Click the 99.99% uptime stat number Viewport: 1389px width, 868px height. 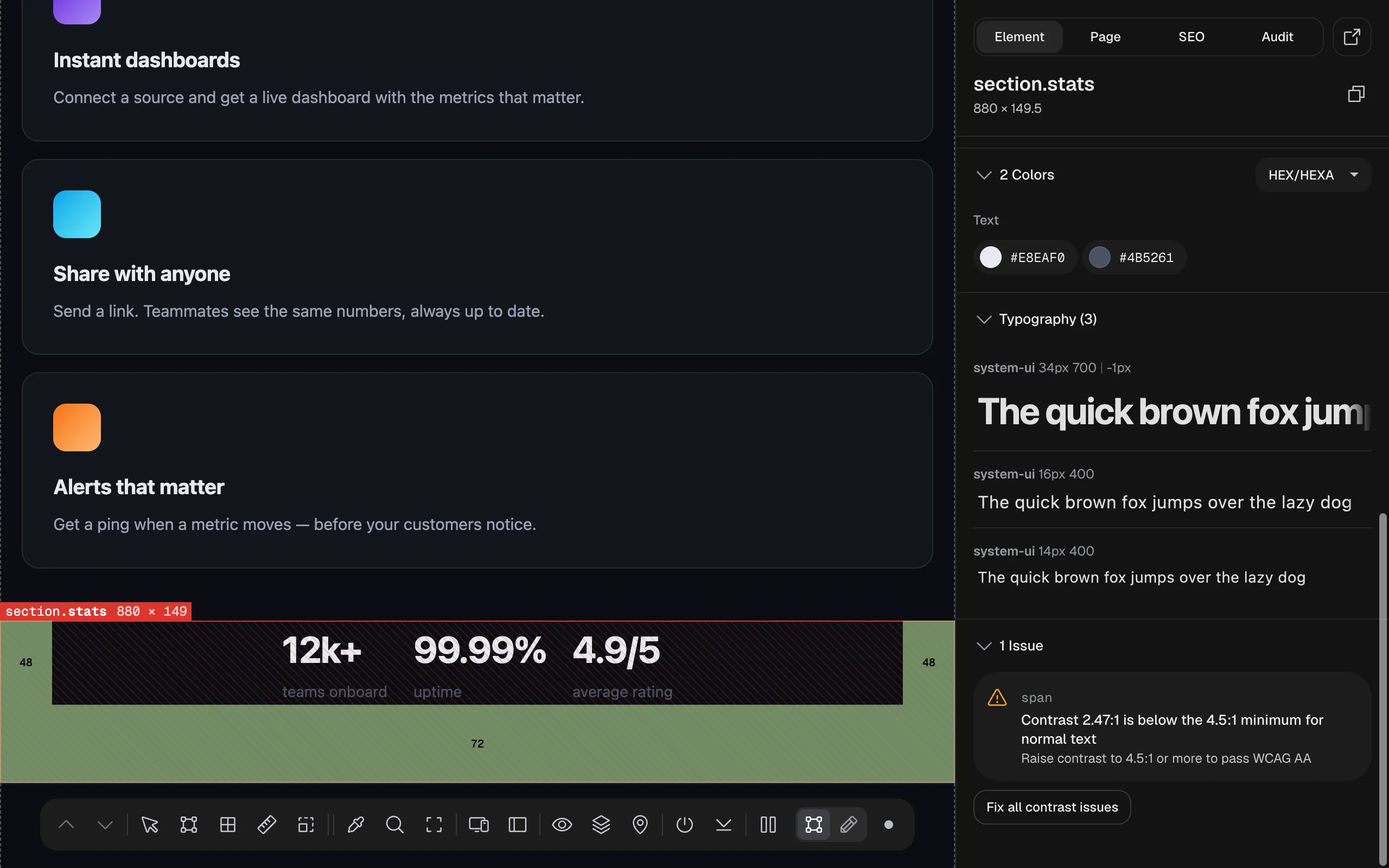click(x=480, y=650)
